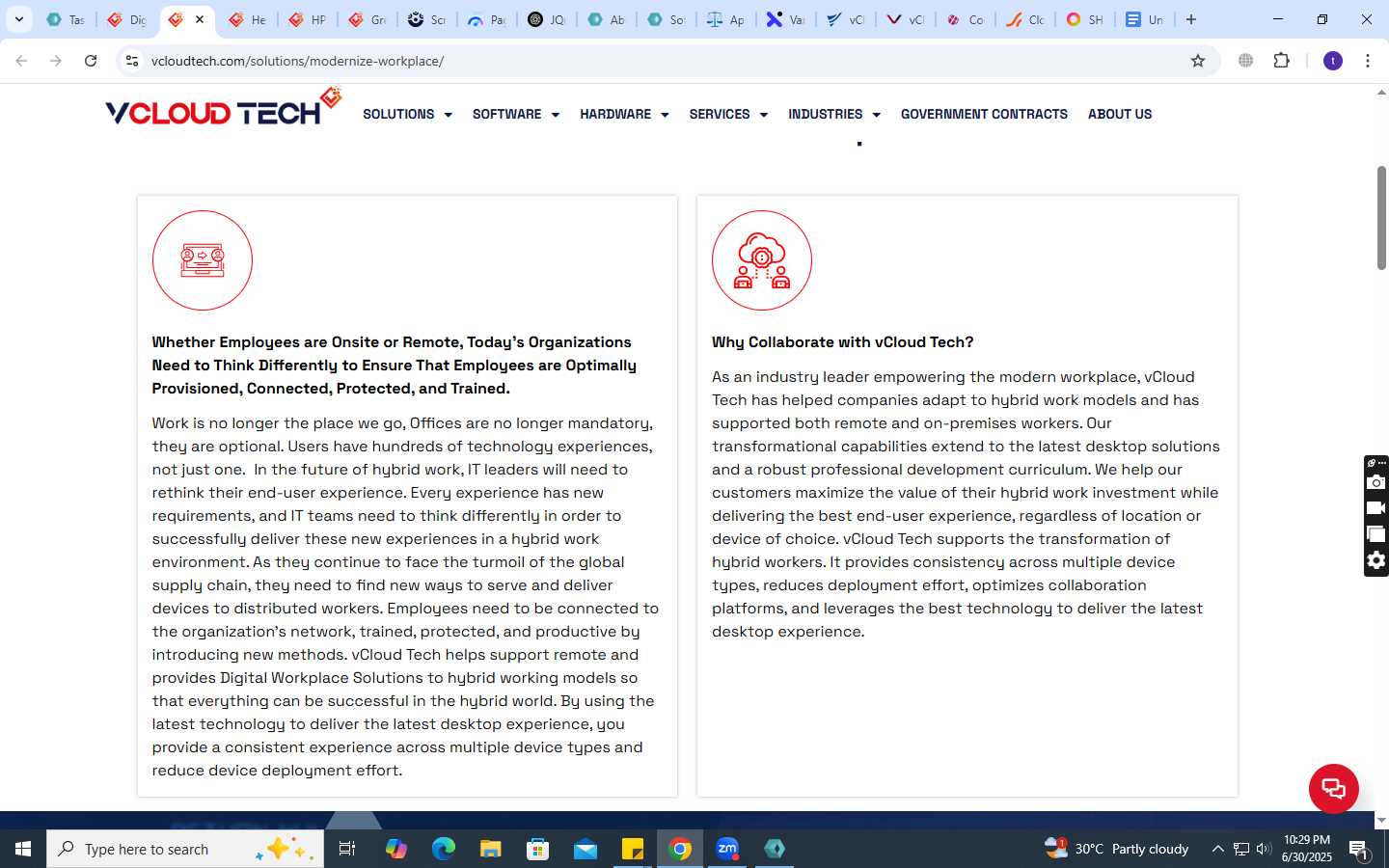Open the gear settings in side widget
Image resolution: width=1389 pixels, height=868 pixels.
click(x=1376, y=560)
